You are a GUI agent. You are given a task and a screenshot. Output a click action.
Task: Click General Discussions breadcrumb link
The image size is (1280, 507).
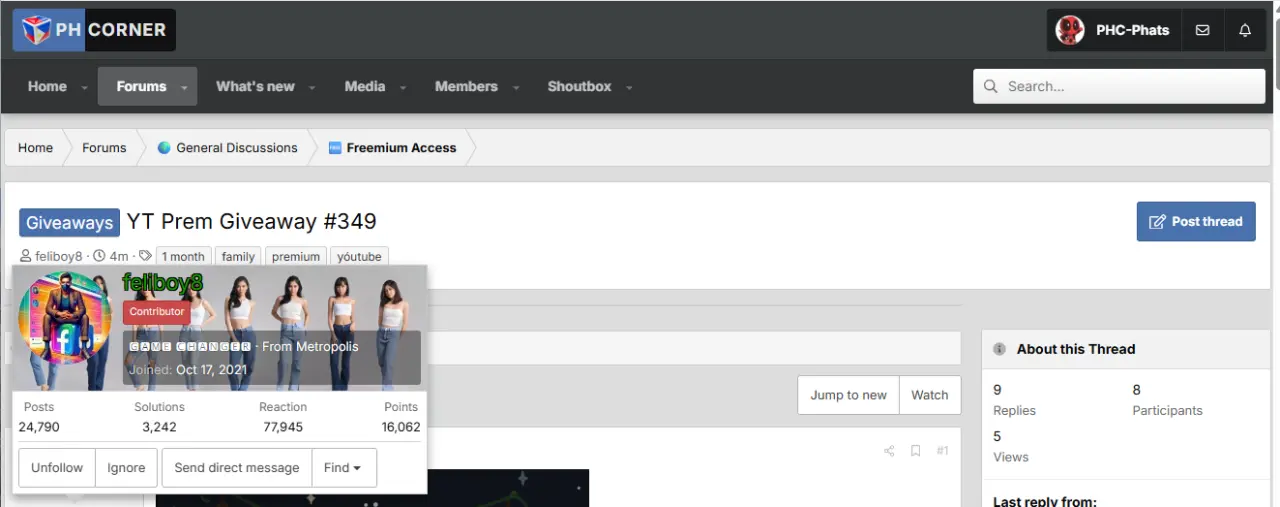(x=237, y=148)
